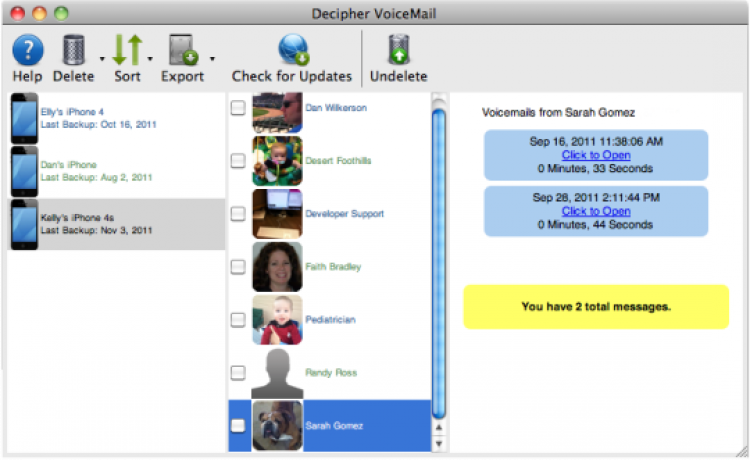
Task: Check the Faith Bradley checkbox
Action: pyautogui.click(x=238, y=267)
